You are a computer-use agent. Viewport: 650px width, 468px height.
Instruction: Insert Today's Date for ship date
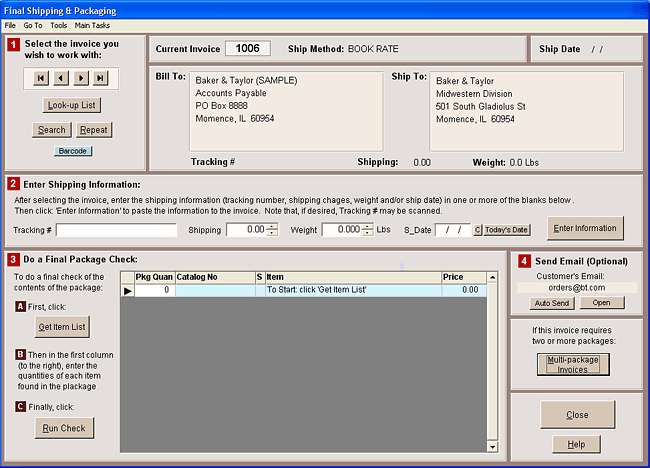coord(507,230)
